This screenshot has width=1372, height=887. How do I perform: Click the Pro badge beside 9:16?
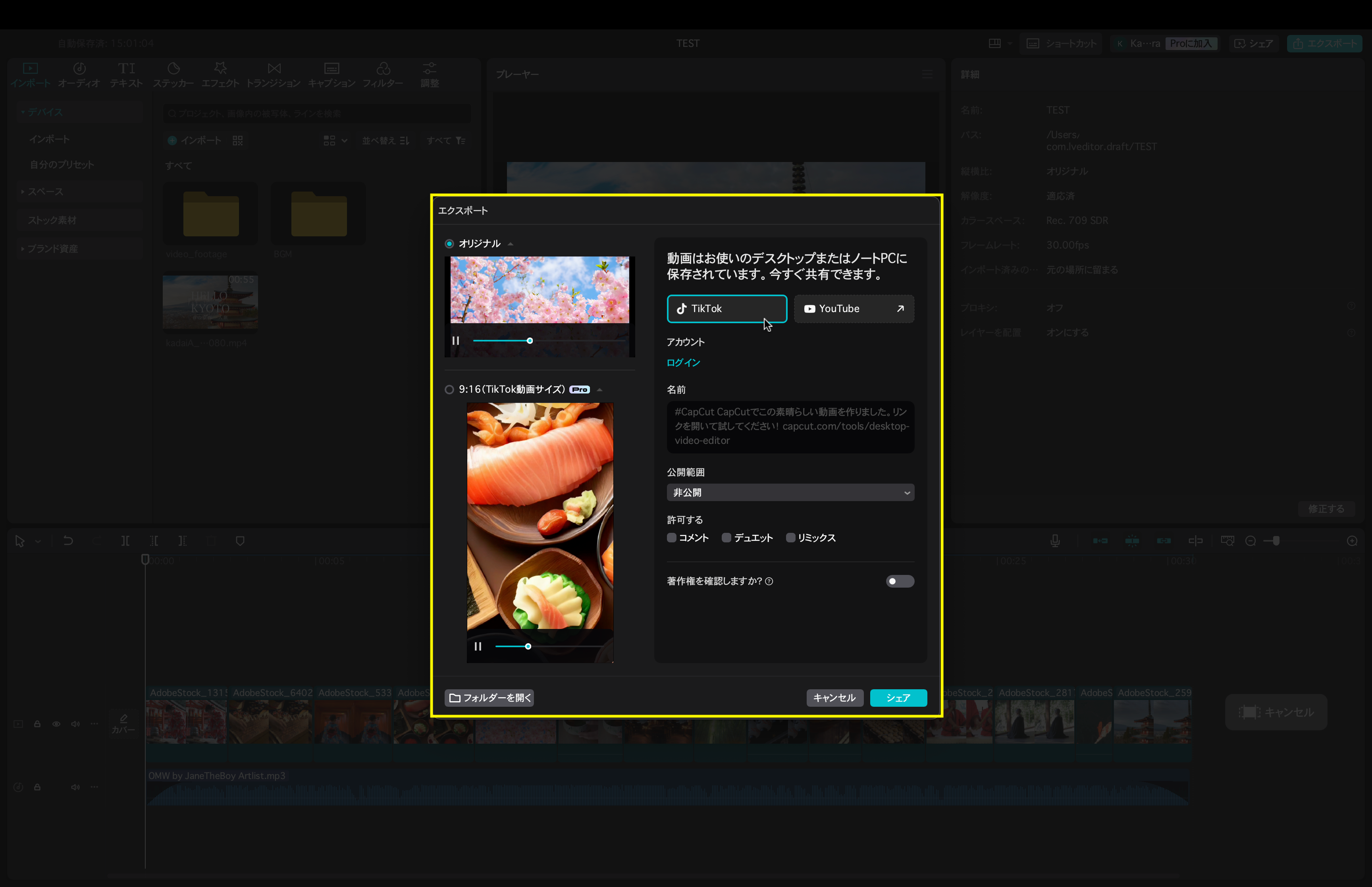579,390
